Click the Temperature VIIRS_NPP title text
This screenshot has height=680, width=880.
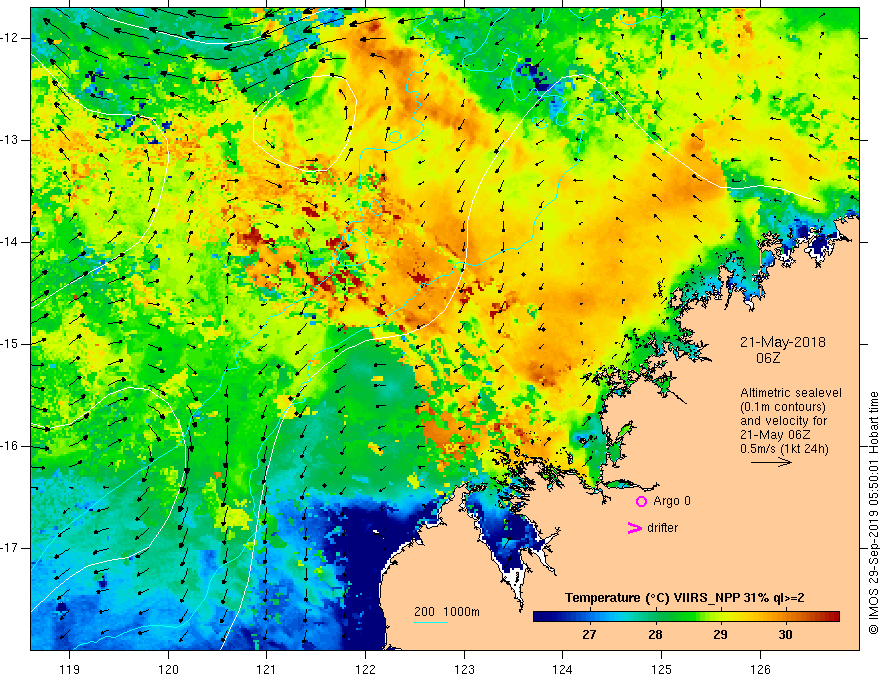[684, 598]
